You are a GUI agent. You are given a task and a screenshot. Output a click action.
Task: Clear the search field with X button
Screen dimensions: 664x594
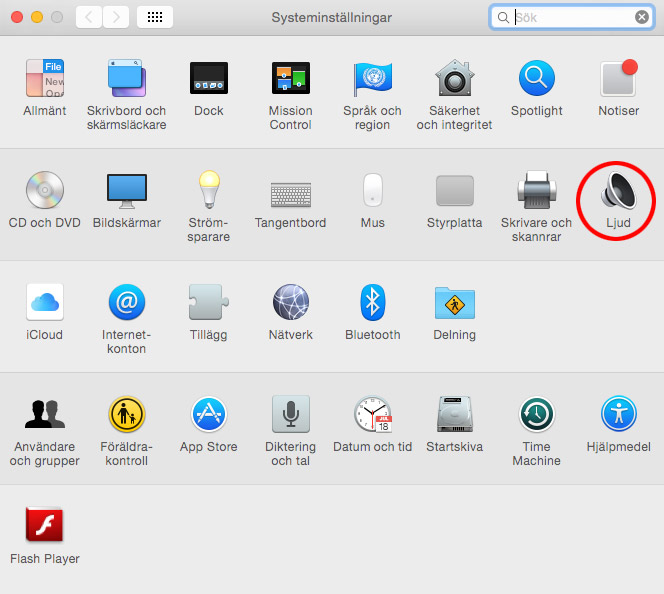click(641, 17)
